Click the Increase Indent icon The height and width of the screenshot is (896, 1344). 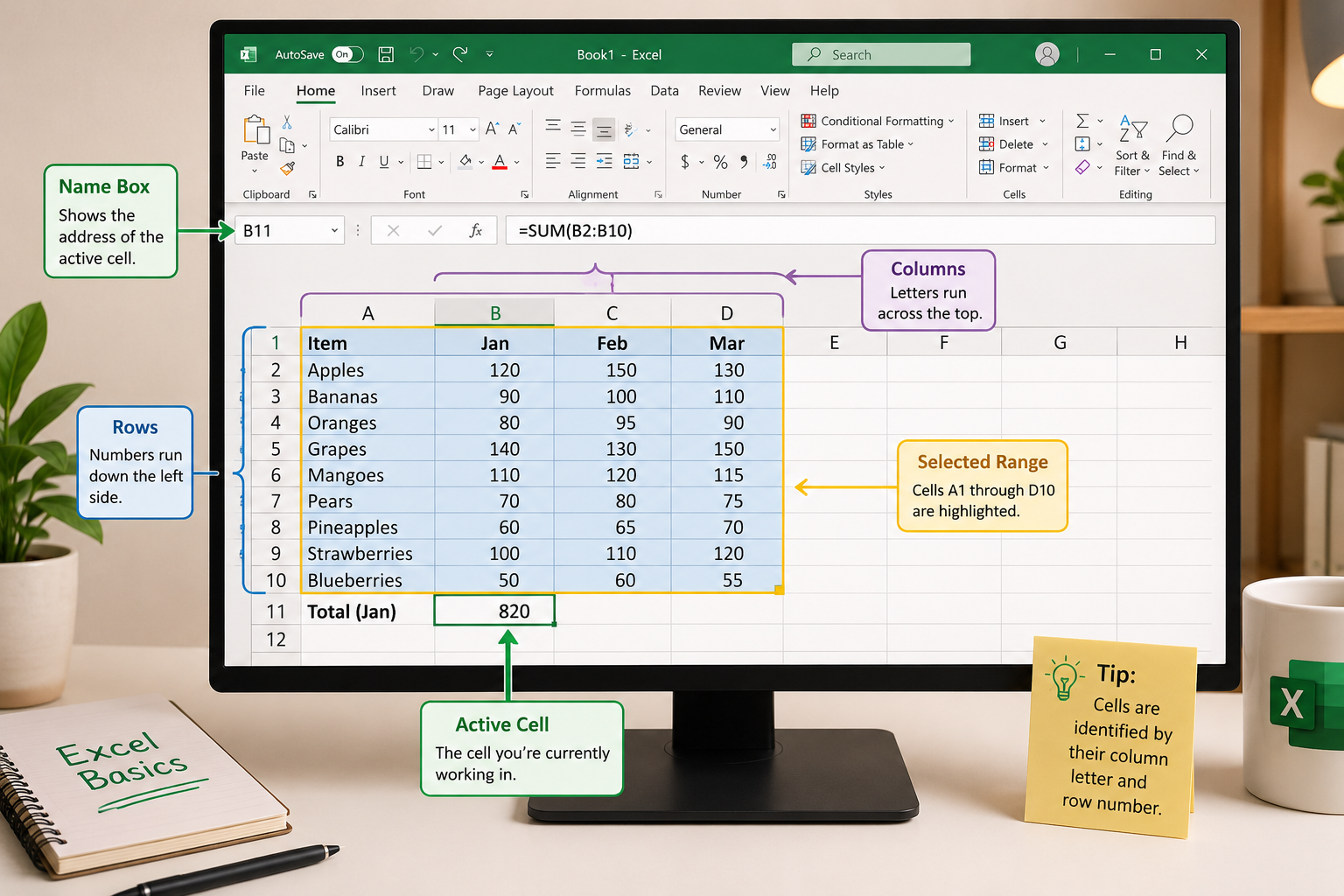pyautogui.click(x=605, y=161)
